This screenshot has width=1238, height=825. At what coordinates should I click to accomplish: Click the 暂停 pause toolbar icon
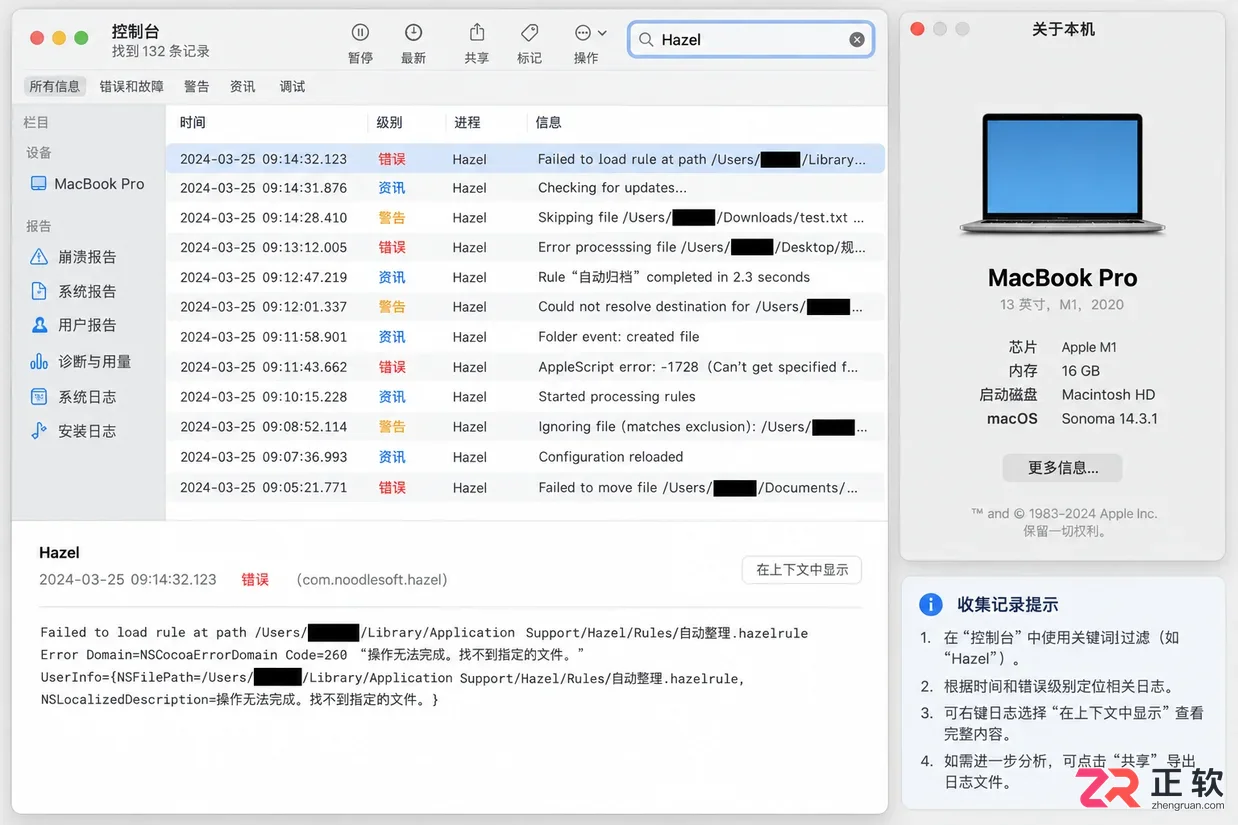tap(360, 33)
